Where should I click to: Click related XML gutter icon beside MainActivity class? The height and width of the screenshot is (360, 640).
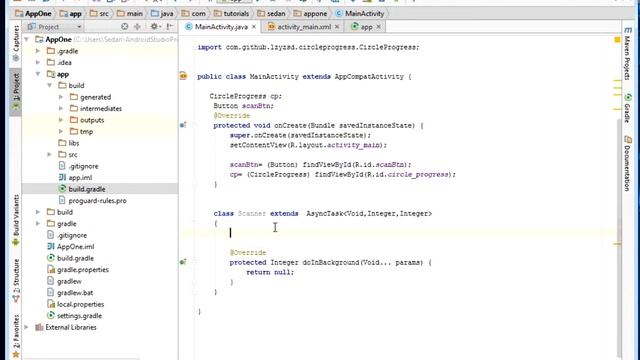pyautogui.click(x=183, y=76)
